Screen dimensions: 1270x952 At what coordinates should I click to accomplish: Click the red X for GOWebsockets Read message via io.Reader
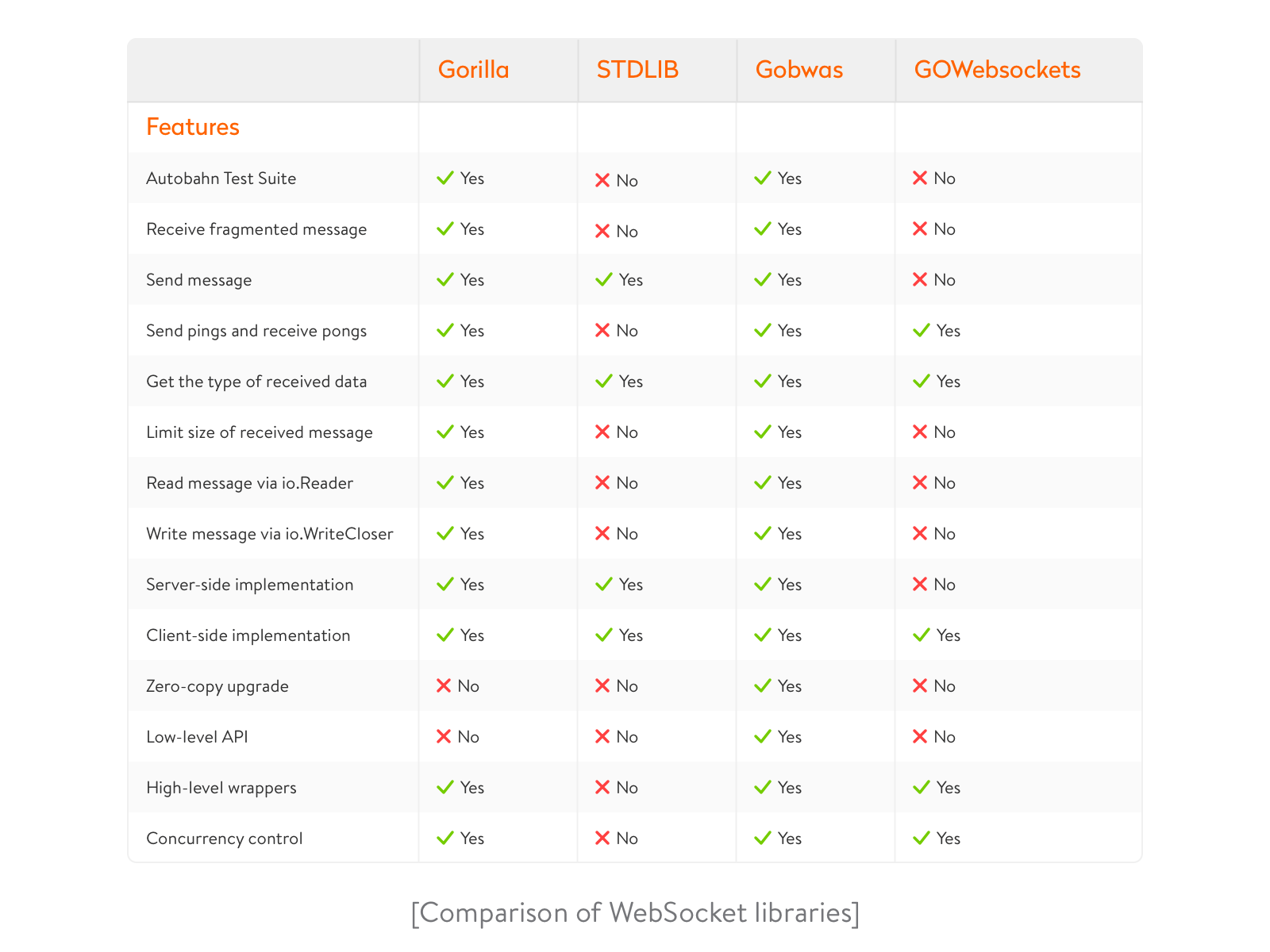click(x=920, y=482)
